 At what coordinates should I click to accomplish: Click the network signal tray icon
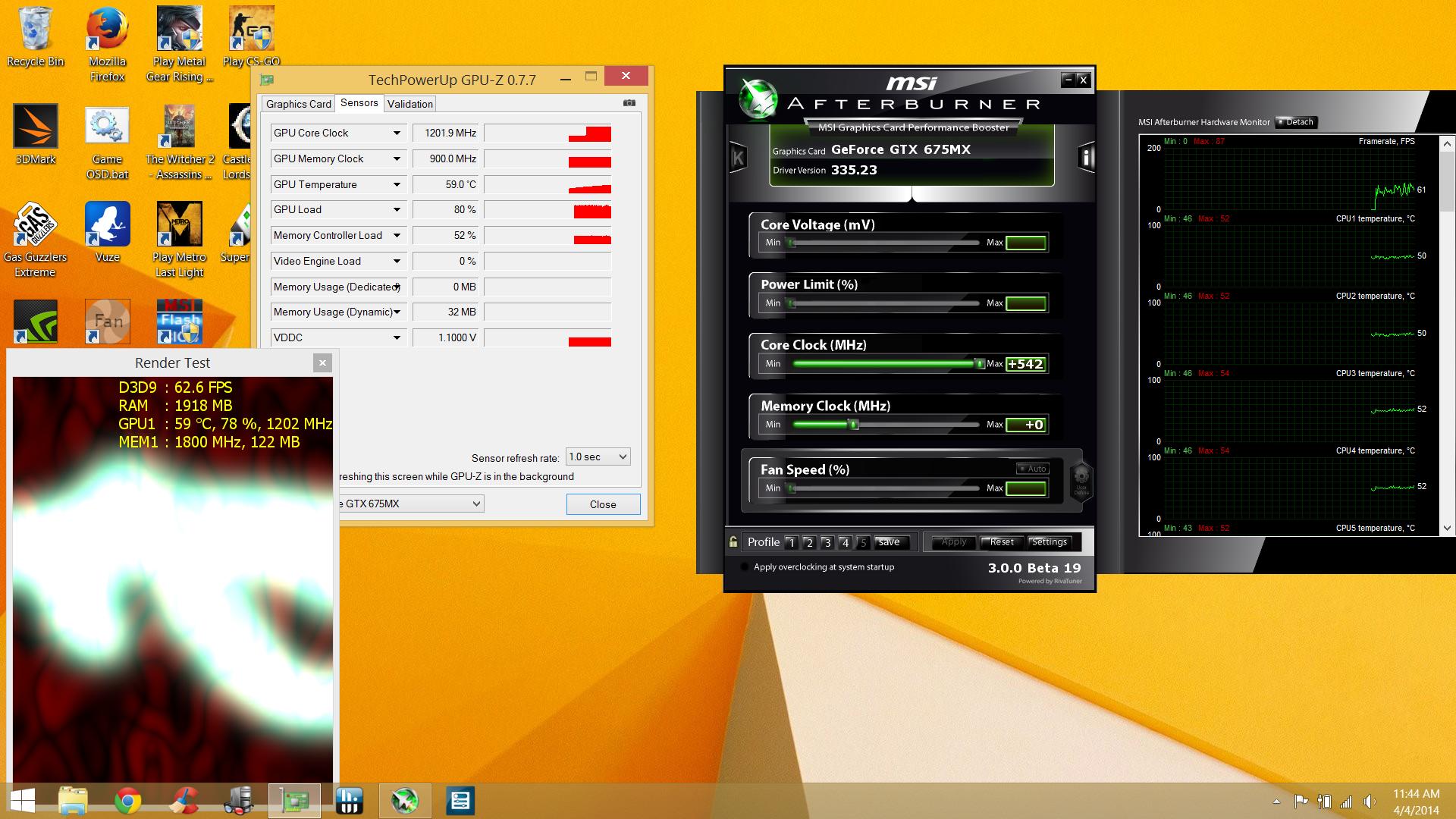1346,802
